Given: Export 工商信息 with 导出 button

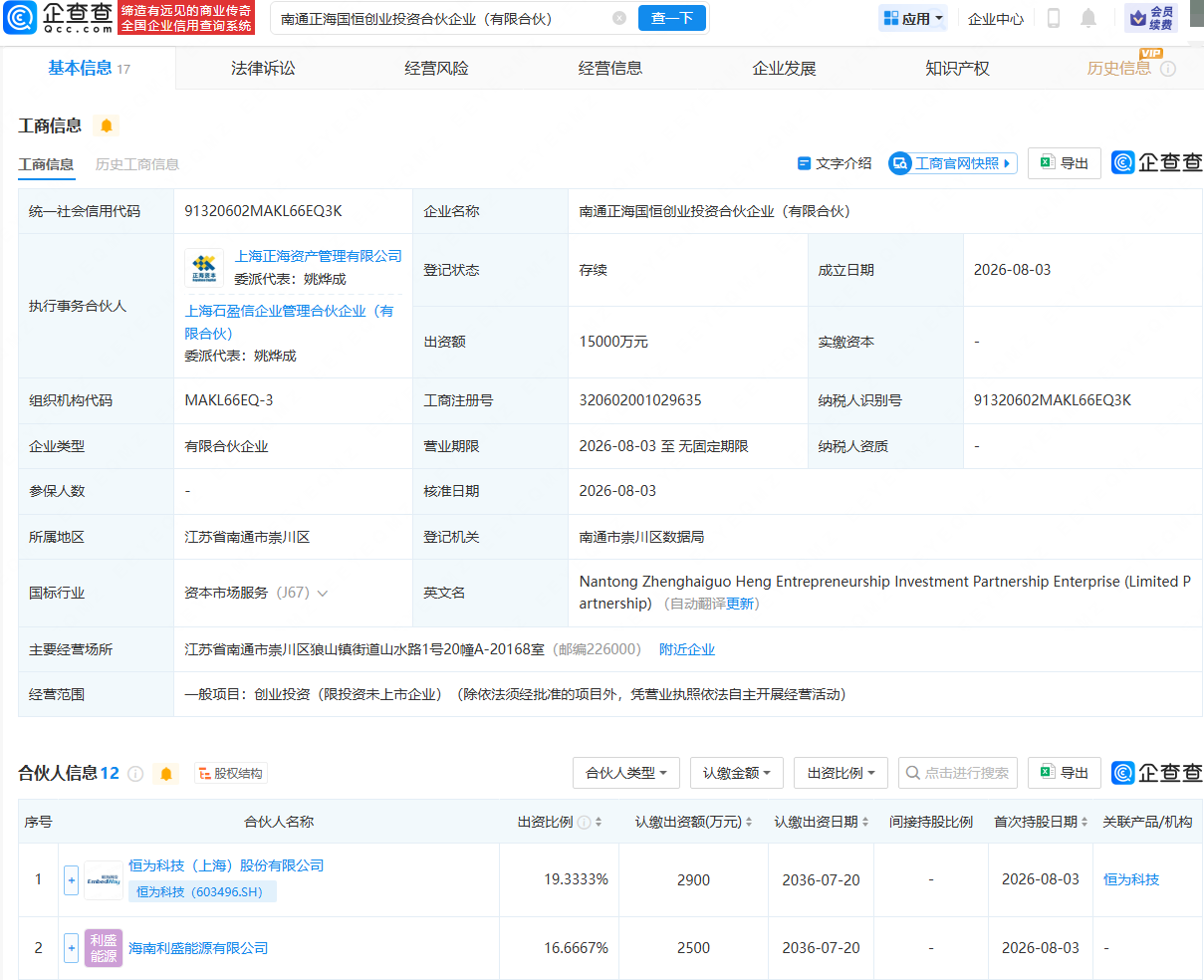Looking at the screenshot, I should [1064, 163].
